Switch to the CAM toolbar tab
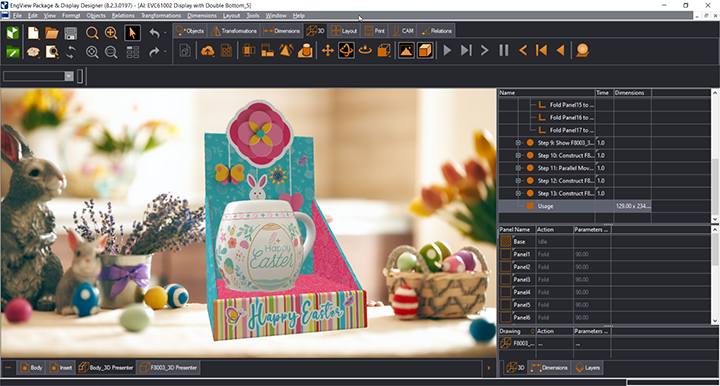Screen dimensions: 720x386 click(403, 31)
